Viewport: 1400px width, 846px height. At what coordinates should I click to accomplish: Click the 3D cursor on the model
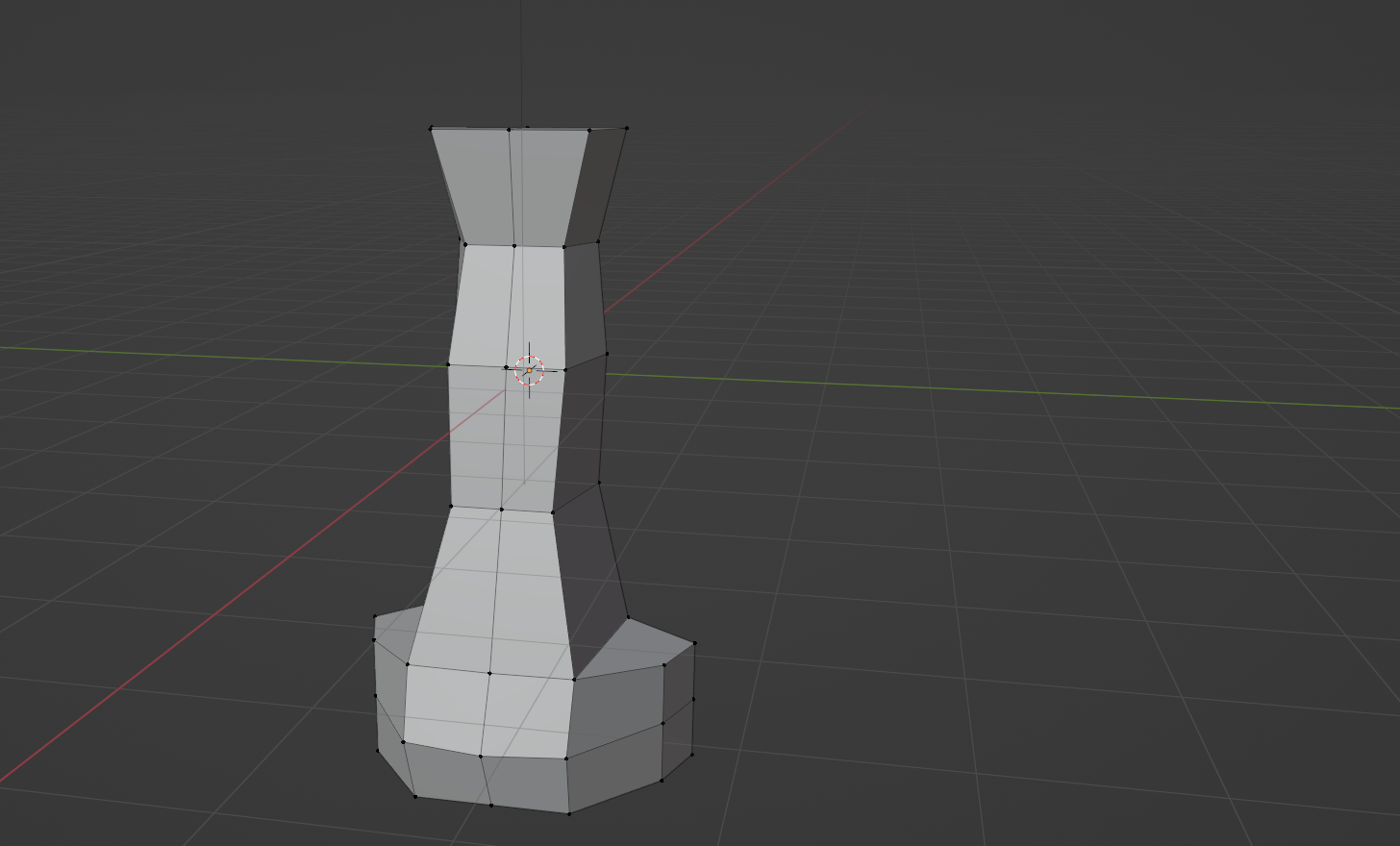[x=529, y=370]
